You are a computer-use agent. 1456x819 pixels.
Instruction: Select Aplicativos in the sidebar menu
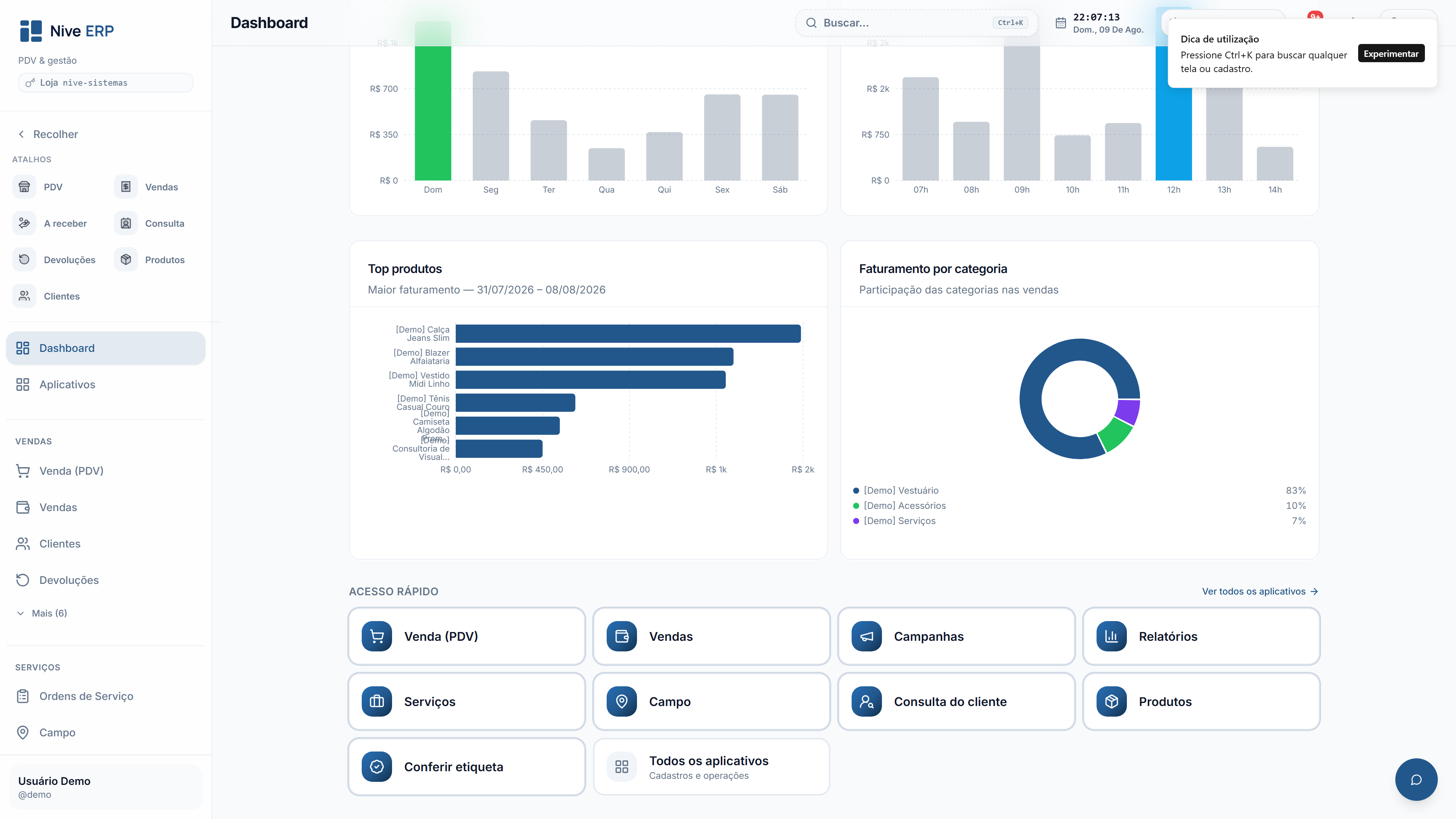(106, 384)
